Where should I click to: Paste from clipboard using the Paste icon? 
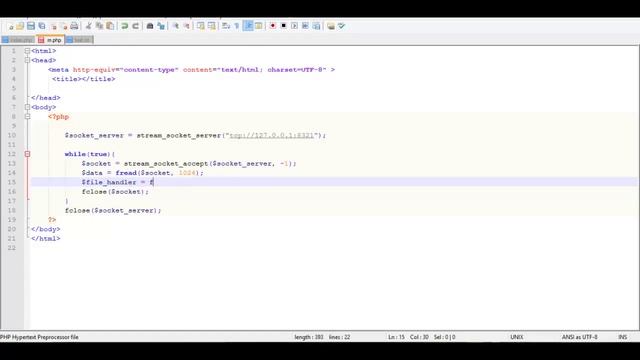110,26
